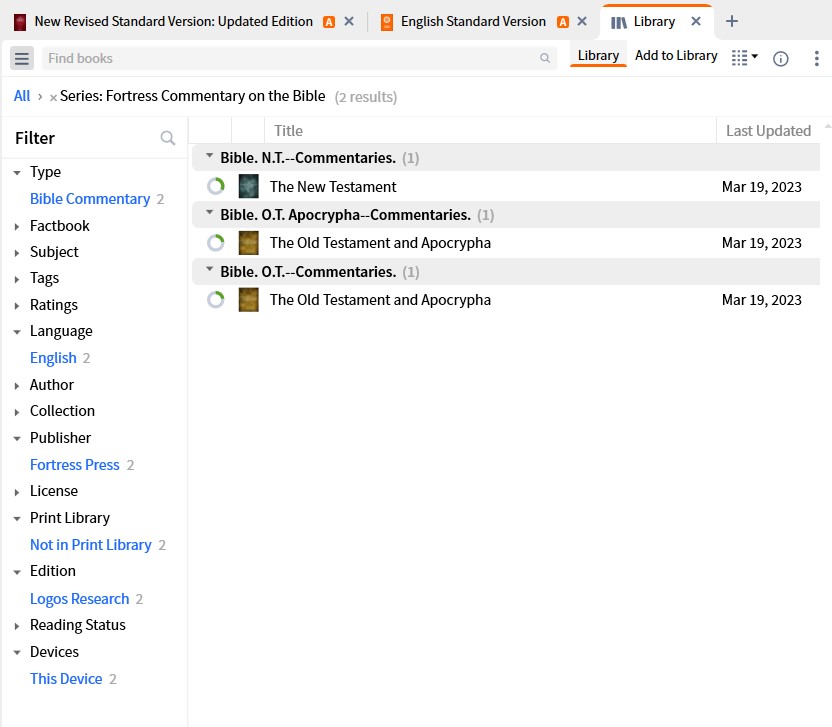The height and width of the screenshot is (727, 832).
Task: Switch to New Revised Standard Version tab
Action: [174, 21]
